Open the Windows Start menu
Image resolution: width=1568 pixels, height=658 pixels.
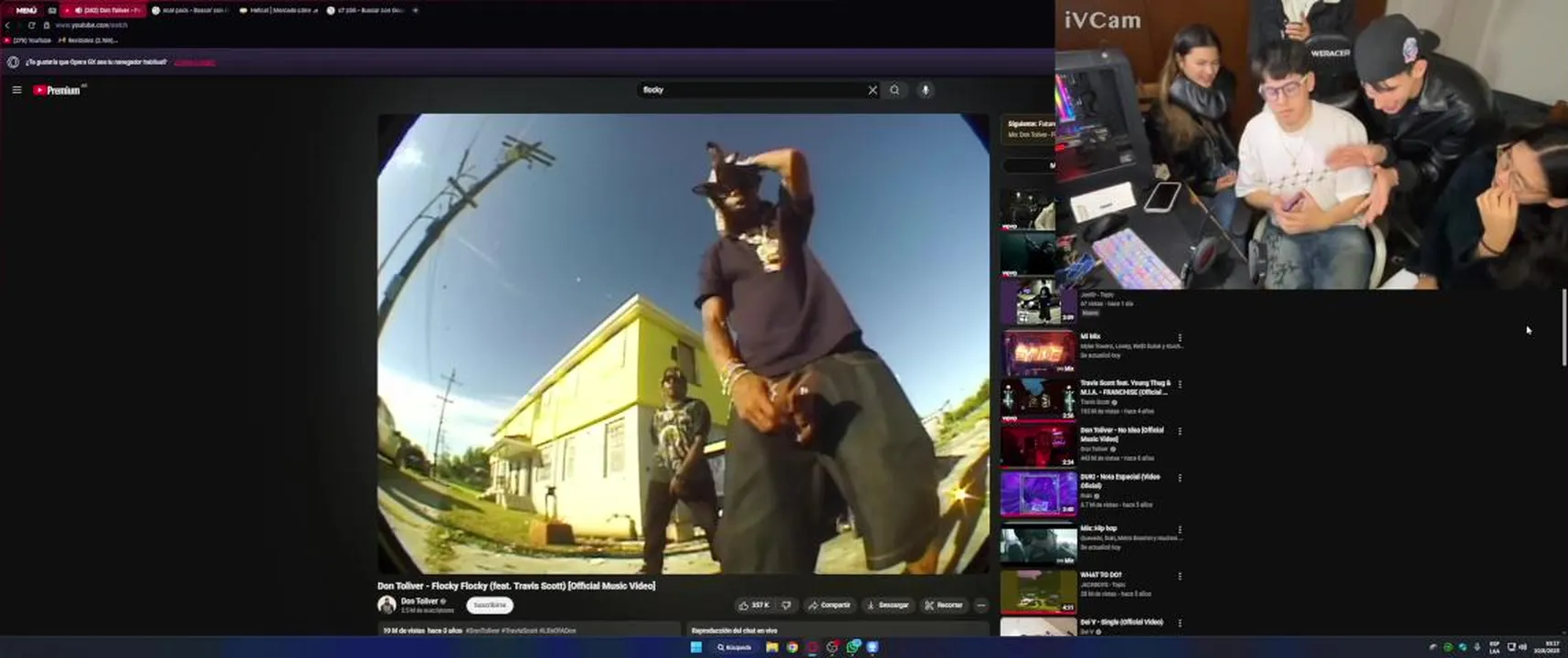pyautogui.click(x=696, y=647)
